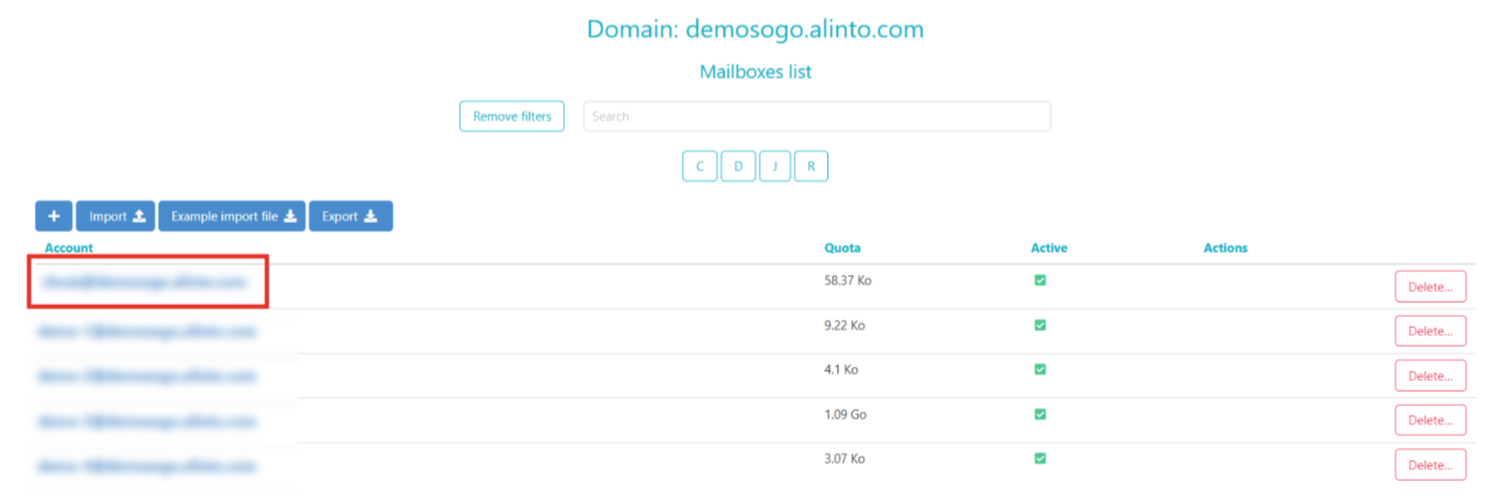Toggle Active checkbox for 58.37 Ko mailbox
The width and height of the screenshot is (1492, 498).
tap(1040, 281)
